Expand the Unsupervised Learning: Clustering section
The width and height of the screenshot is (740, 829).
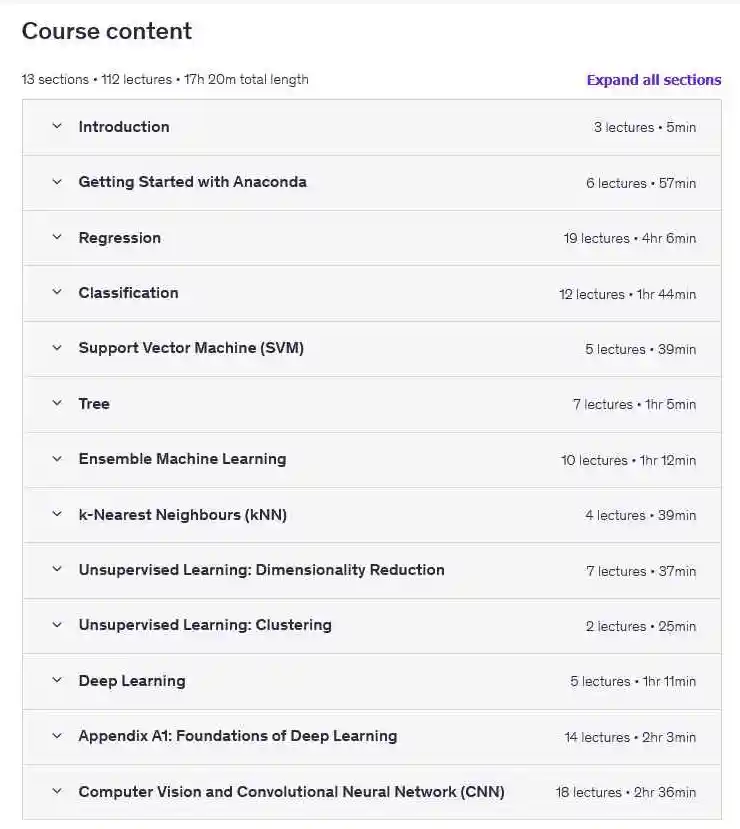pyautogui.click(x=205, y=625)
